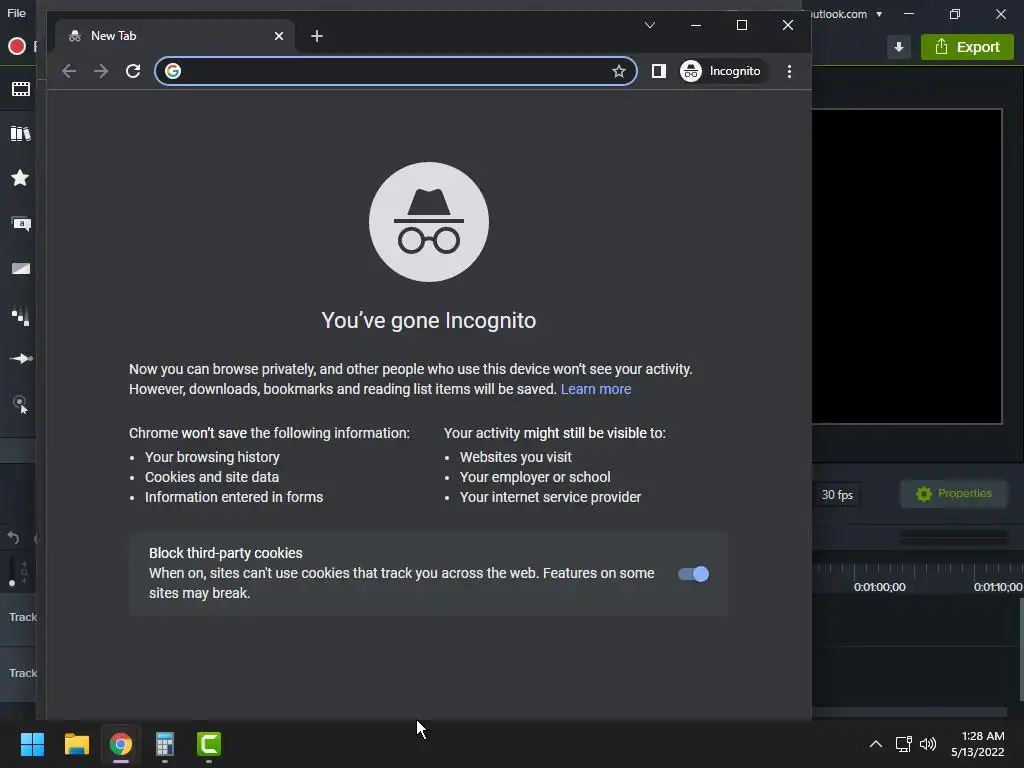Reload the current Chrome page

point(133,71)
